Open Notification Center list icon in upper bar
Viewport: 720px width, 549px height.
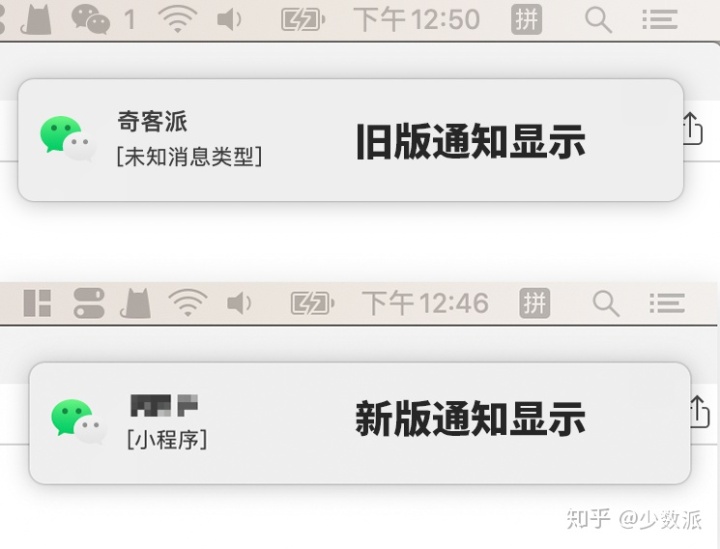659,20
